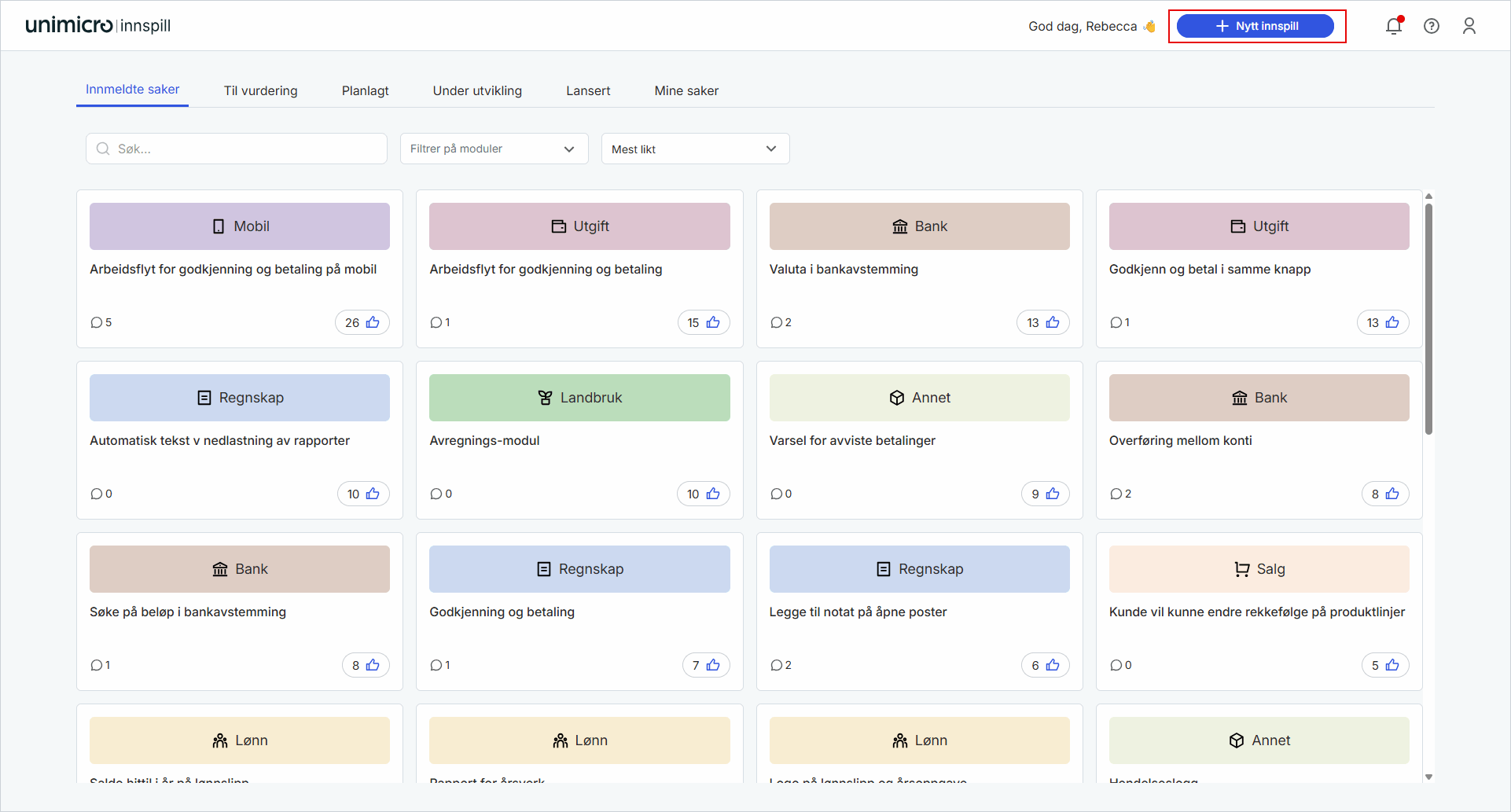Image resolution: width=1511 pixels, height=812 pixels.
Task: Open the Godkjenn og betal i samme knapp case
Action: pos(1209,269)
